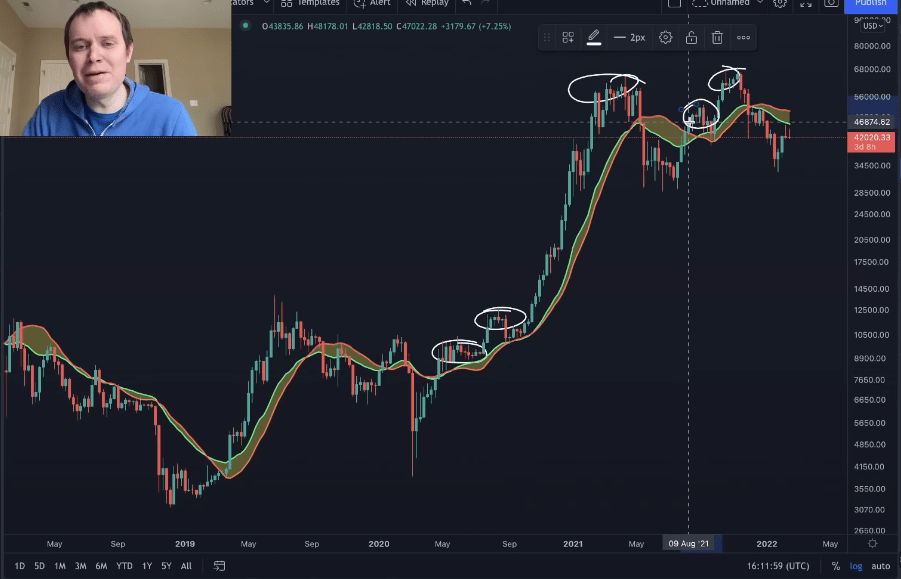Open the Alert button in top toolbar

click(372, 4)
